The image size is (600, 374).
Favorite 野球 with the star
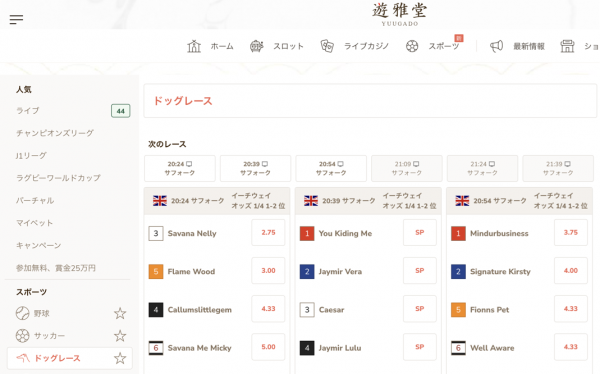[x=120, y=313]
